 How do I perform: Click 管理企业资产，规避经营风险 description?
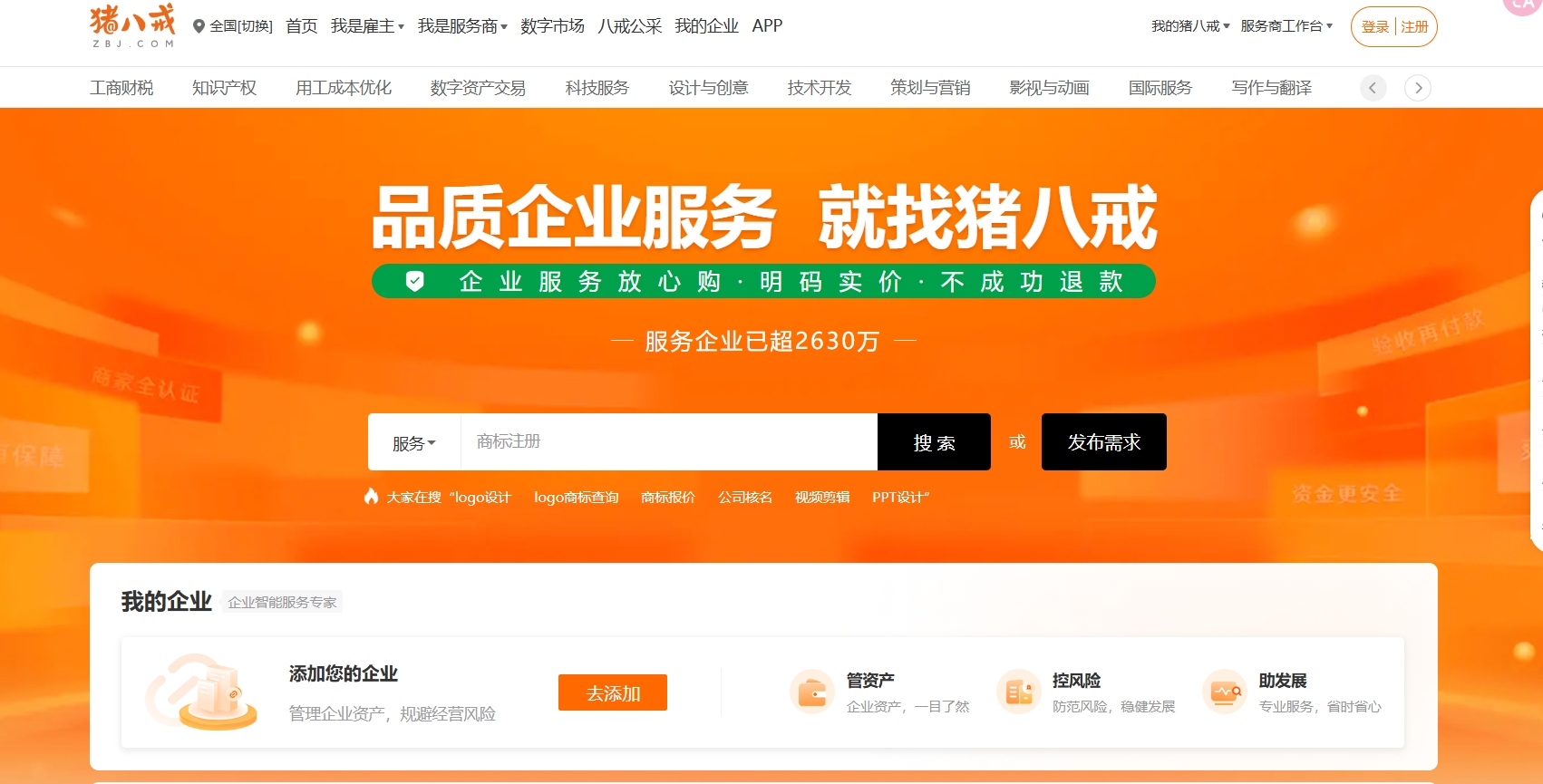tap(393, 714)
